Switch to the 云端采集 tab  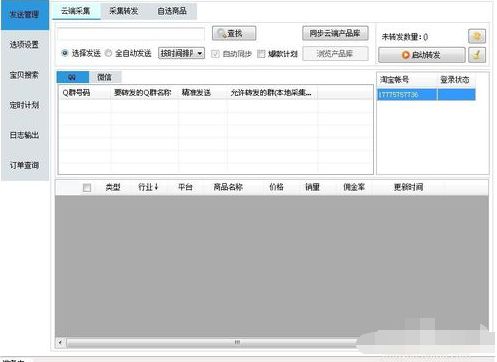pyautogui.click(x=76, y=11)
